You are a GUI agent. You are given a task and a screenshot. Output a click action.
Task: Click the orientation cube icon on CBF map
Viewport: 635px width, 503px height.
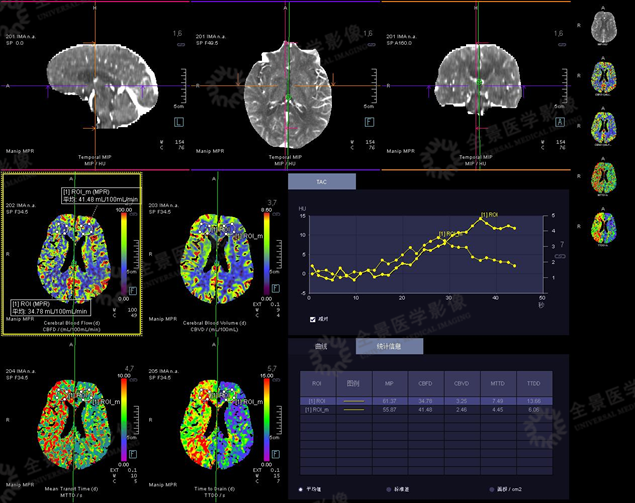click(132, 290)
